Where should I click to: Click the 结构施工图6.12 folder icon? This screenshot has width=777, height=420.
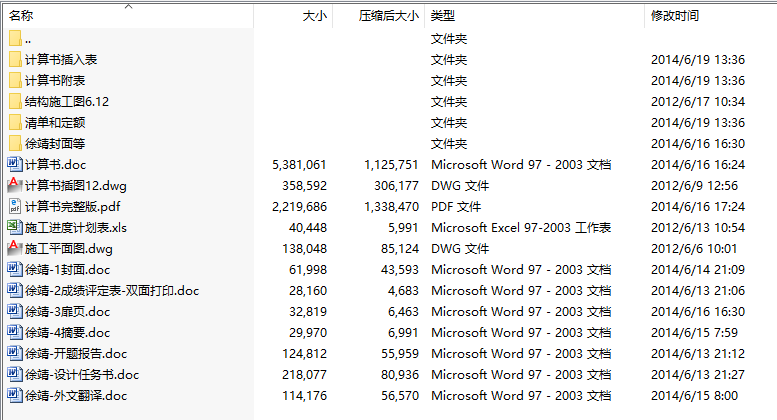pyautogui.click(x=15, y=102)
